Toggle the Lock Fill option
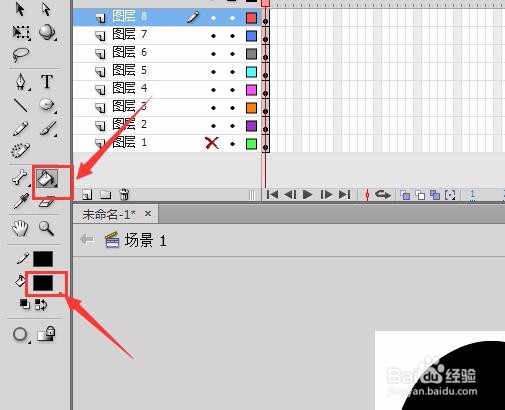Viewport: 505px width, 410px height. pos(46,334)
